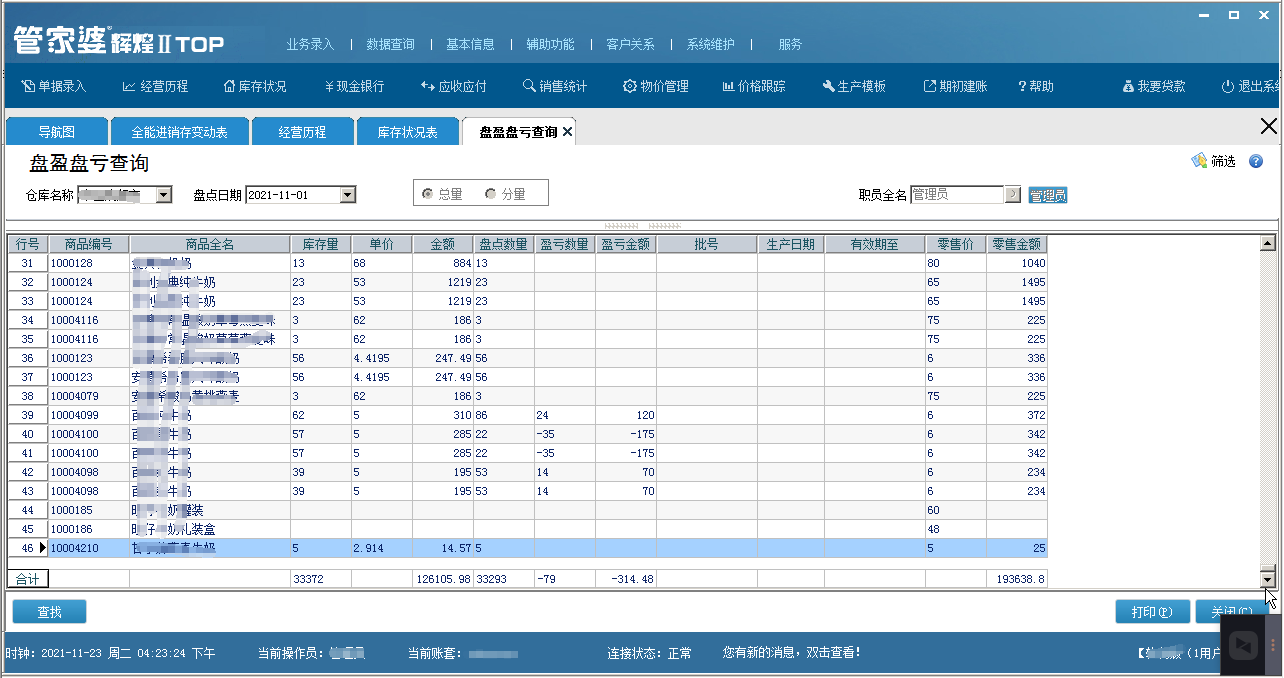Open the 职员全名 selector arrow button
1284x678 pixels.
(x=1013, y=195)
